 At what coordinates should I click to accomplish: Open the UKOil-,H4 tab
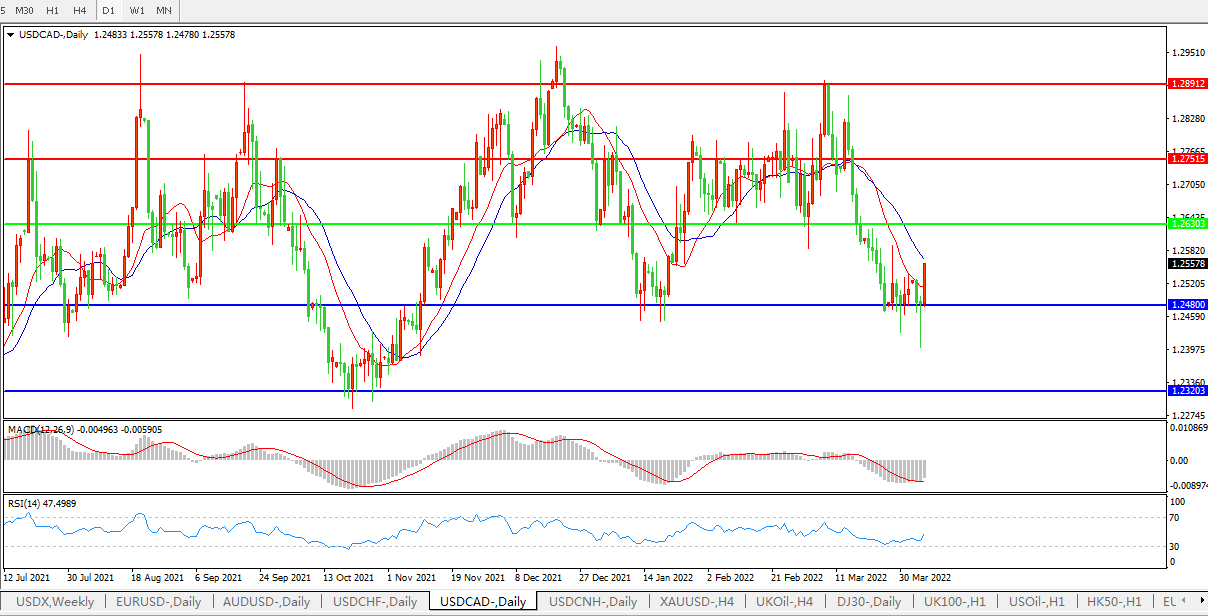pos(785,601)
